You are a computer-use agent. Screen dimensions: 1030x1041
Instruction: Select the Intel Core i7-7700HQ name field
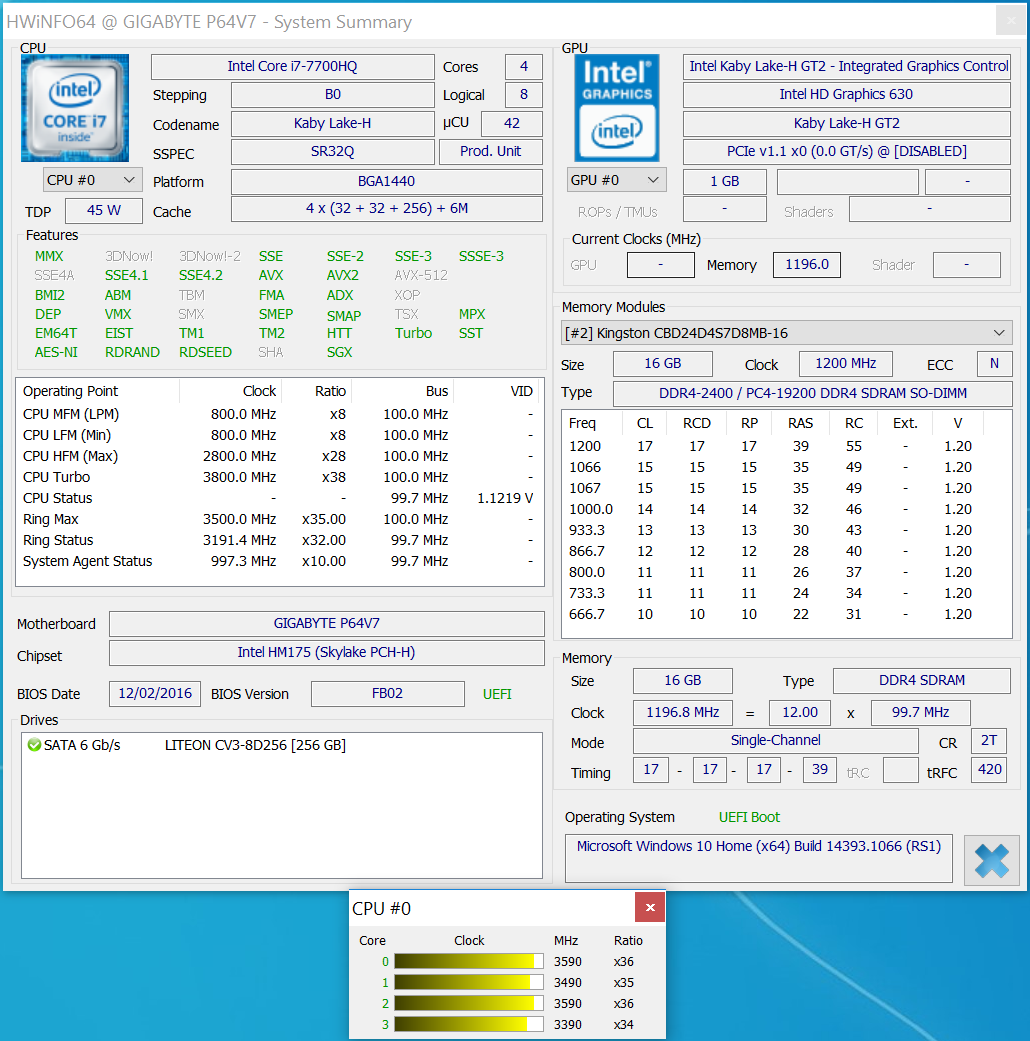(292, 66)
